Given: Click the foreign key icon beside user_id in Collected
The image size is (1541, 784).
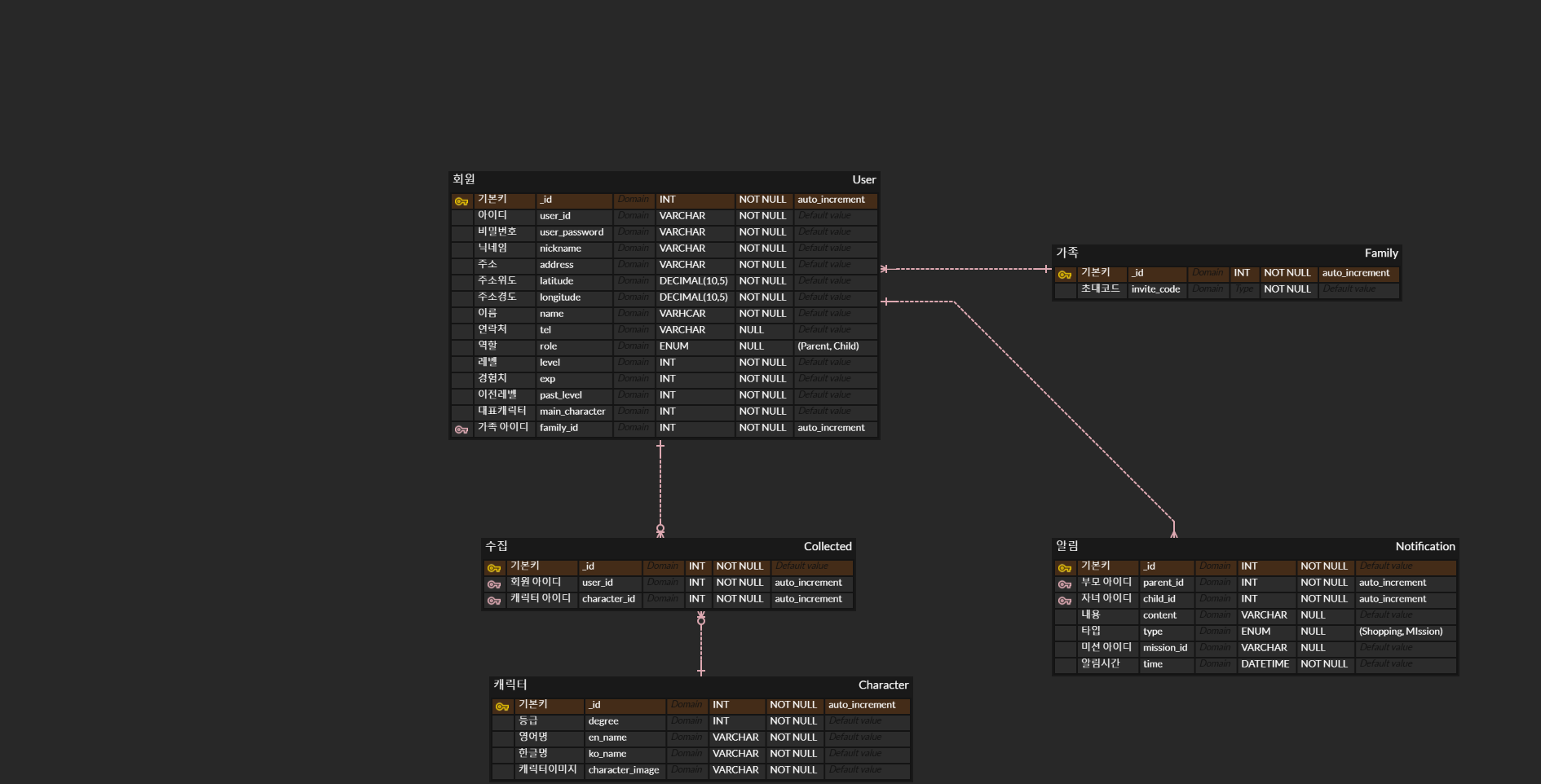Looking at the screenshot, I should 494,584.
